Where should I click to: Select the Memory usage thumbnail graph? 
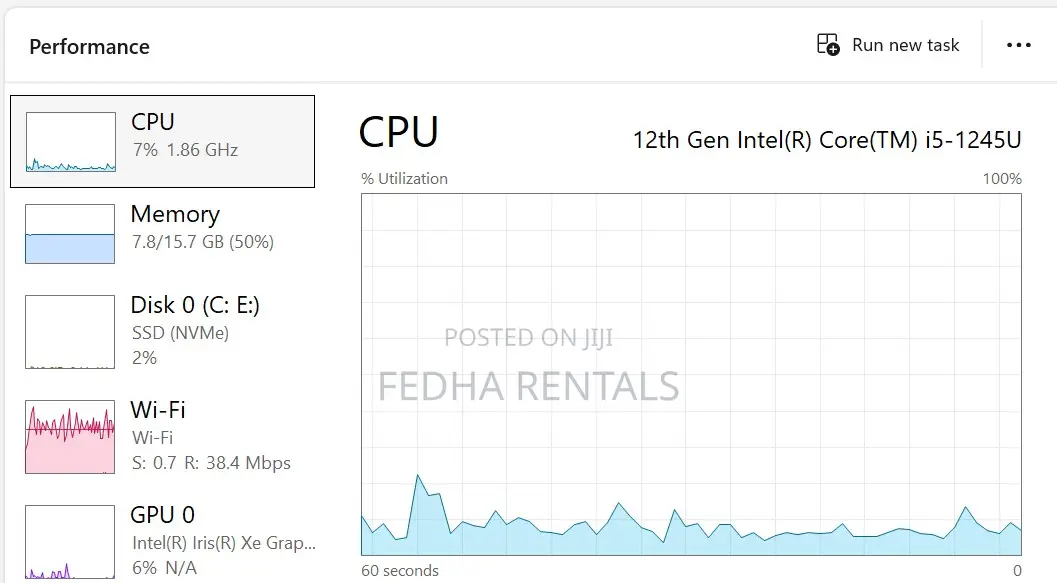click(70, 234)
